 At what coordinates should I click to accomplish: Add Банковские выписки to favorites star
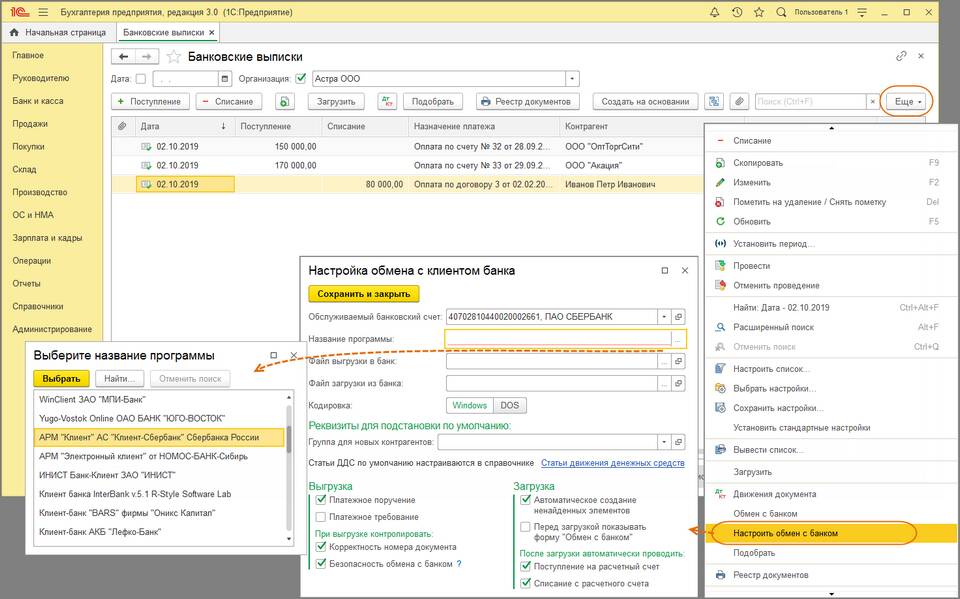(x=174, y=57)
